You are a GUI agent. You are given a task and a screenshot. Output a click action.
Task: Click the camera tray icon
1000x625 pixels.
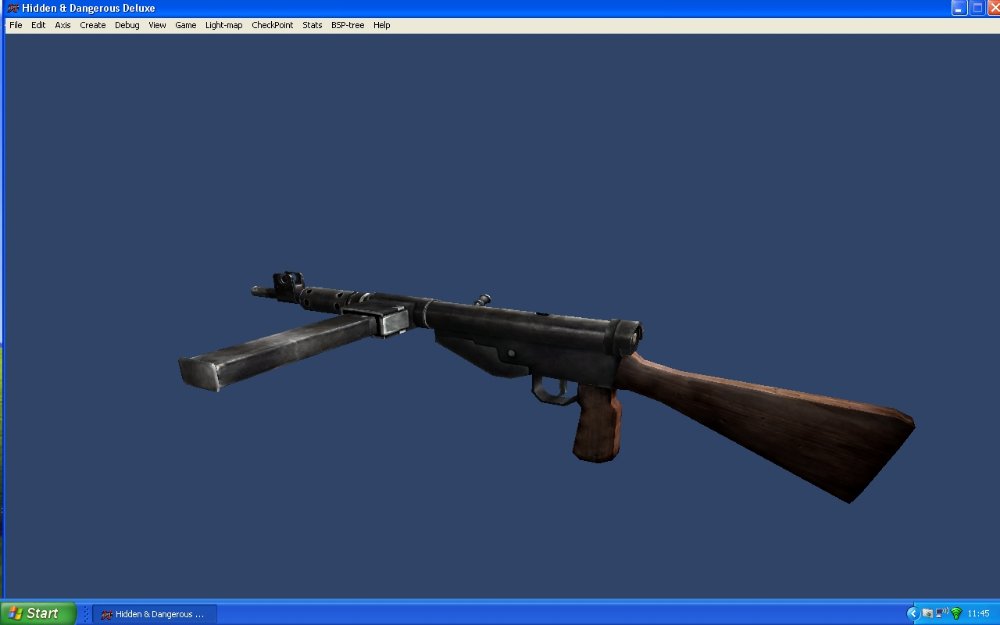(x=927, y=614)
